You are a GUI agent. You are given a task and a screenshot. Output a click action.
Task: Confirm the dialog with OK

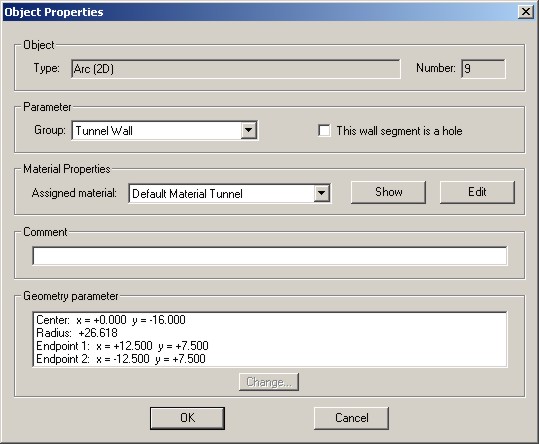tap(187, 418)
